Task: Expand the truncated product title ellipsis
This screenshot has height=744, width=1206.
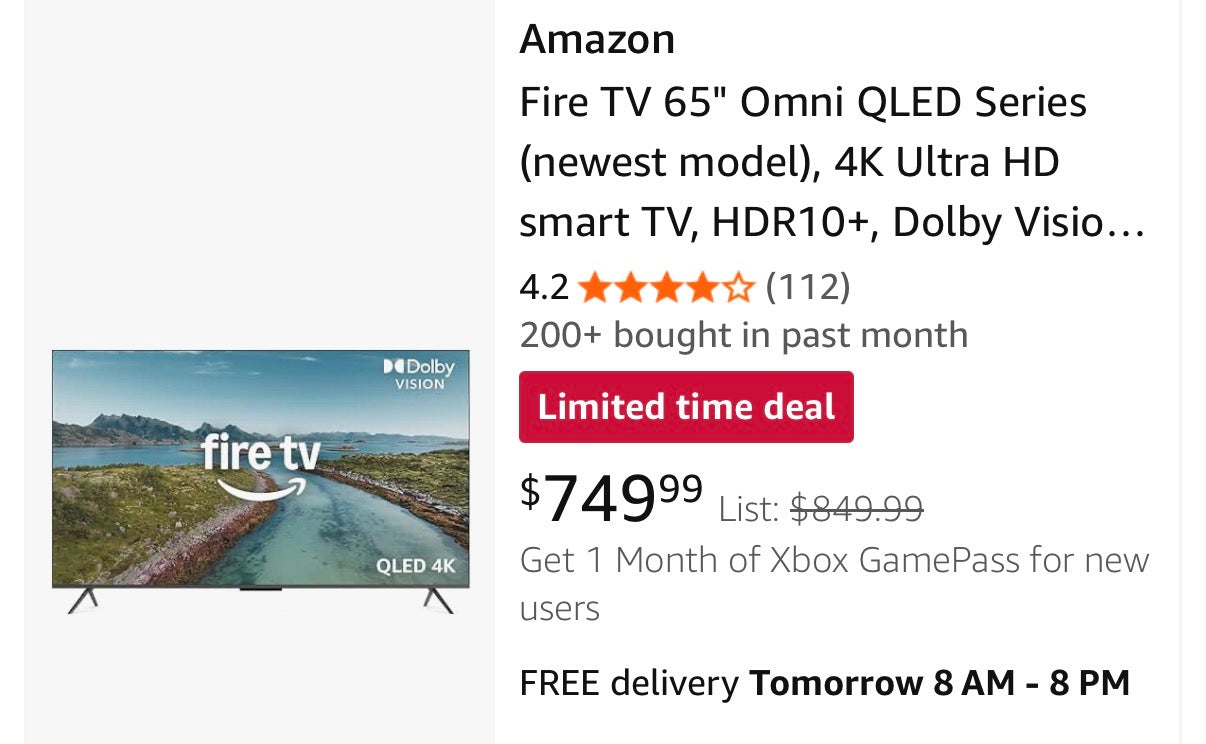Action: point(1134,222)
